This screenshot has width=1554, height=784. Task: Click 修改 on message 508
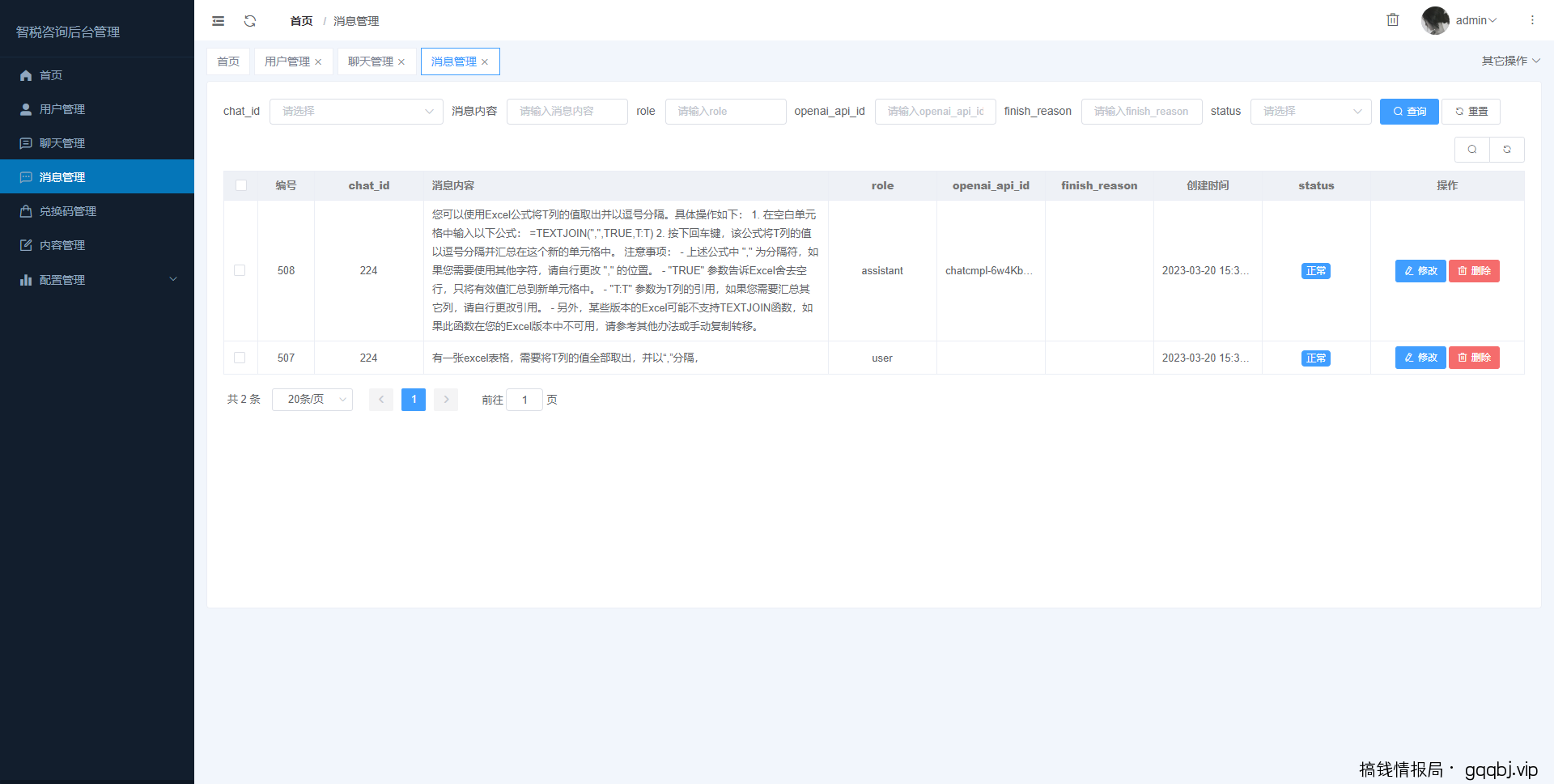(x=1420, y=270)
